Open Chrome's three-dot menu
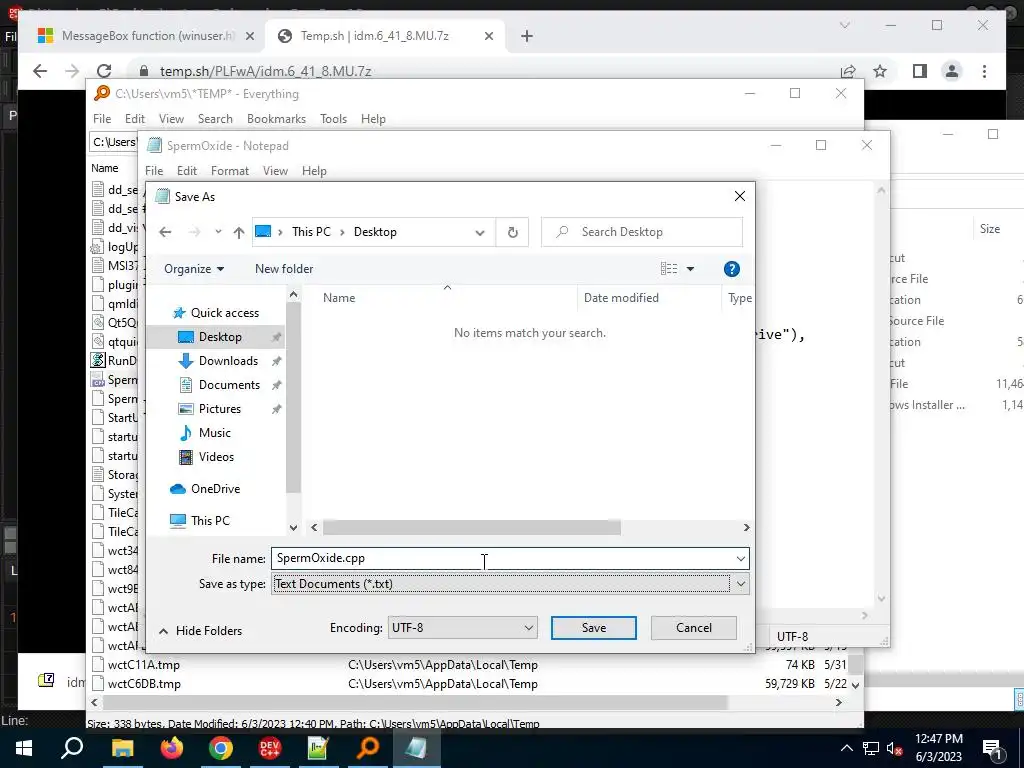 [984, 71]
